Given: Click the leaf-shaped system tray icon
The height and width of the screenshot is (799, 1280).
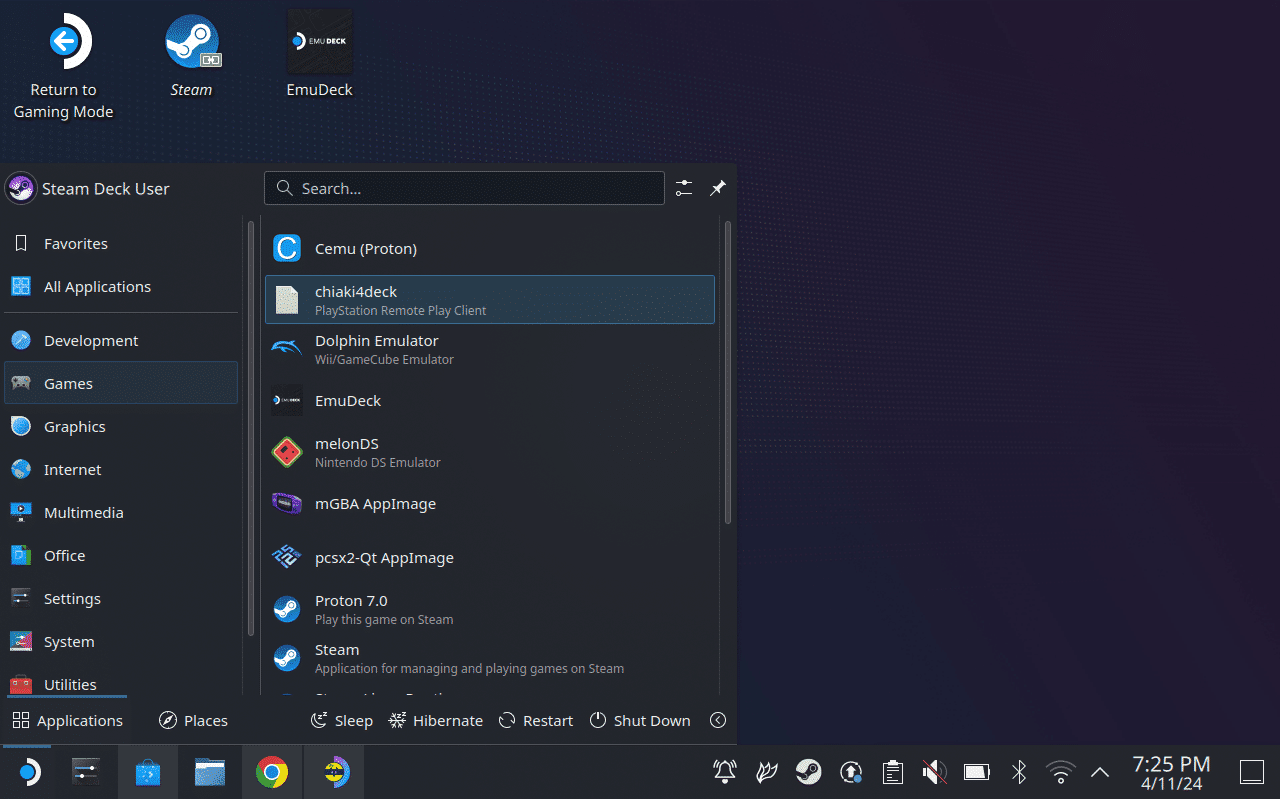Looking at the screenshot, I should click(767, 772).
